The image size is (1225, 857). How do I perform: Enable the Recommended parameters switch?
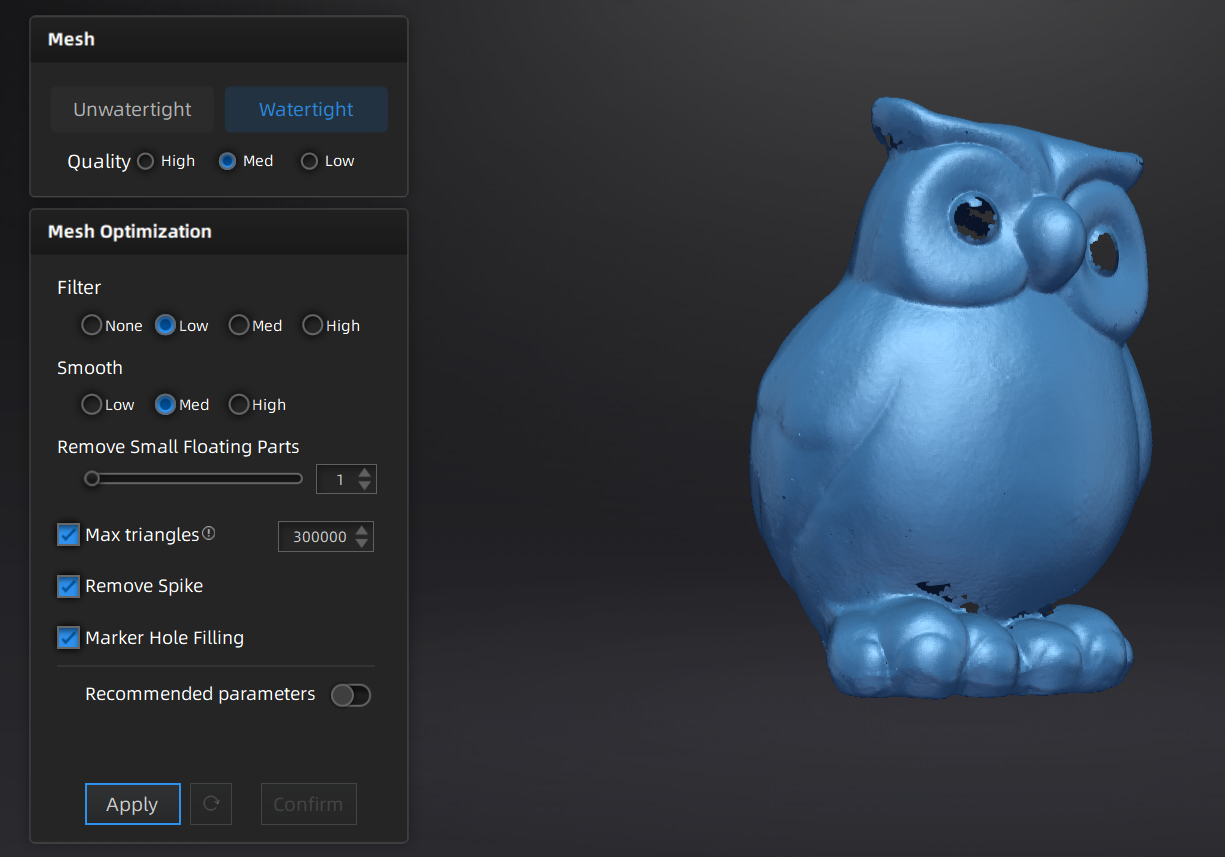351,695
